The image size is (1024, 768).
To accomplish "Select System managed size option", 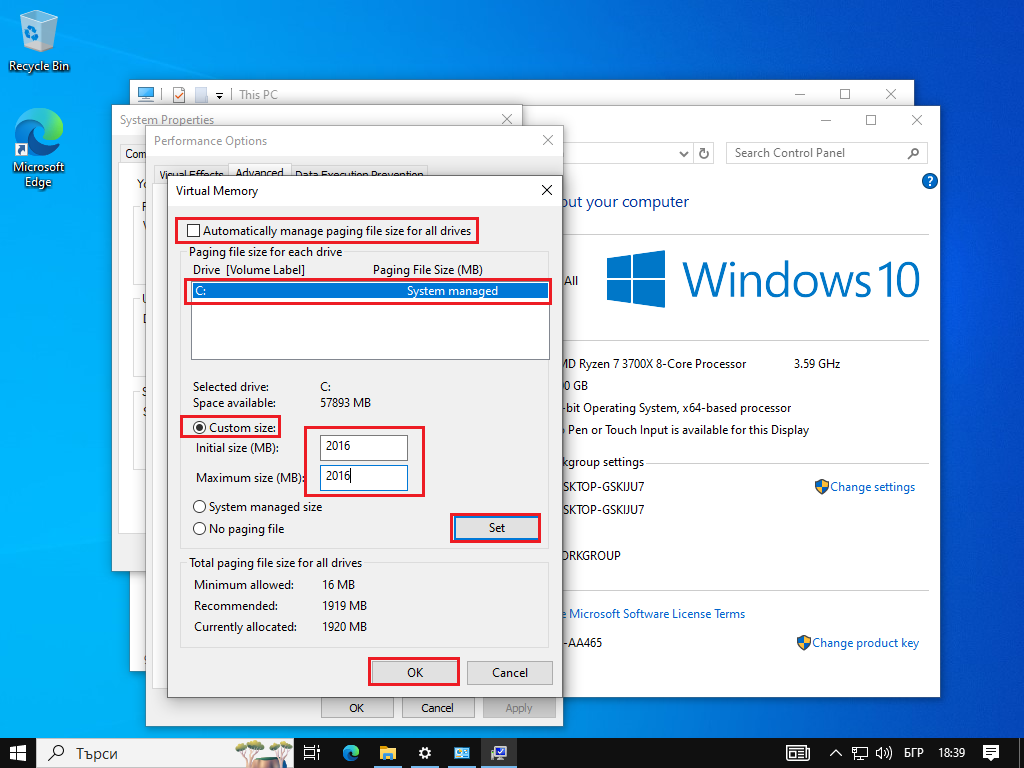I will point(199,507).
